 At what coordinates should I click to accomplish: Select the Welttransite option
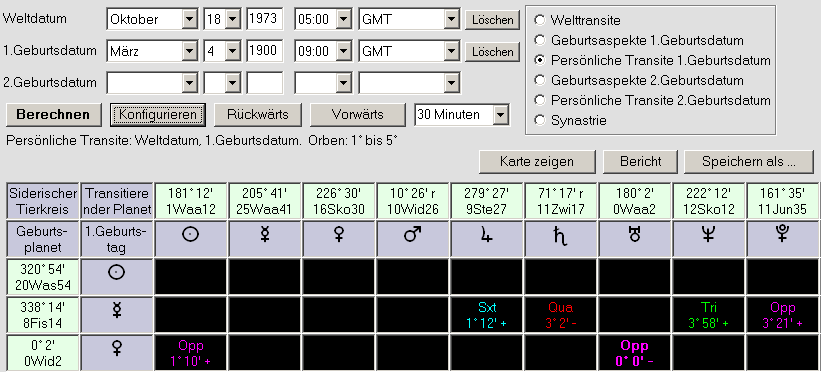pos(539,20)
